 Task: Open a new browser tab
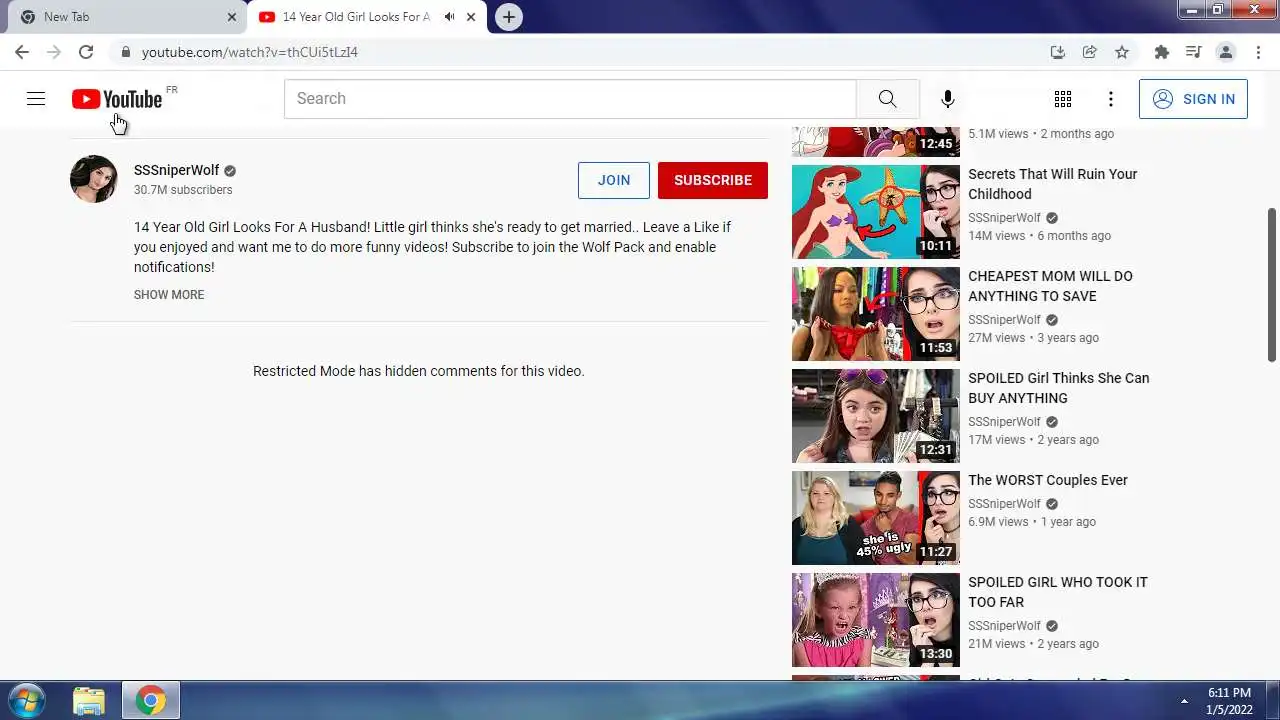(x=509, y=17)
